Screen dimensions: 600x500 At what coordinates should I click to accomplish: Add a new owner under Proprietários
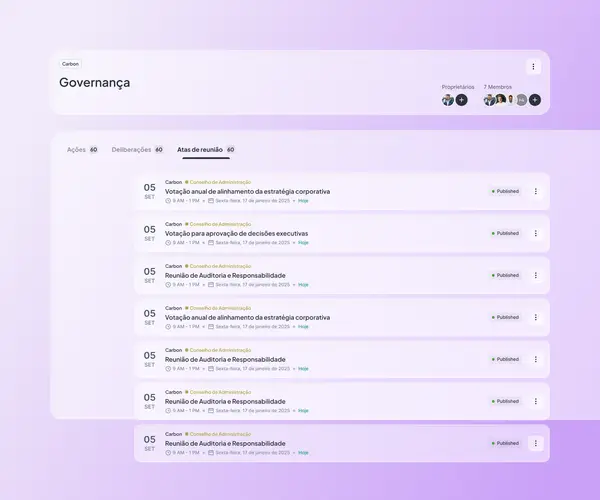point(461,100)
